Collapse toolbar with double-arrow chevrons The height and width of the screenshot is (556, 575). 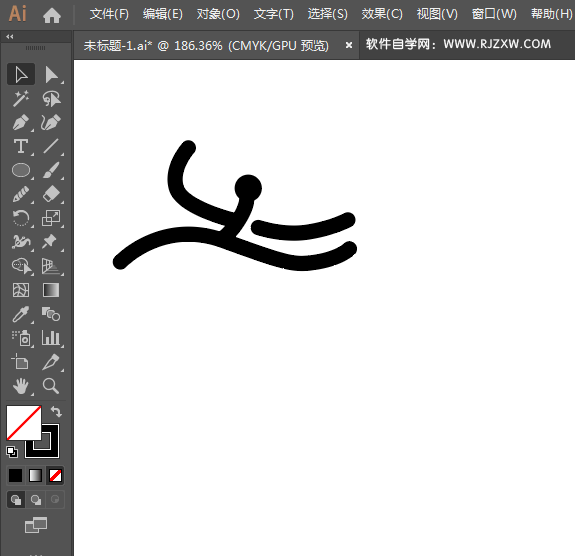tap(10, 36)
